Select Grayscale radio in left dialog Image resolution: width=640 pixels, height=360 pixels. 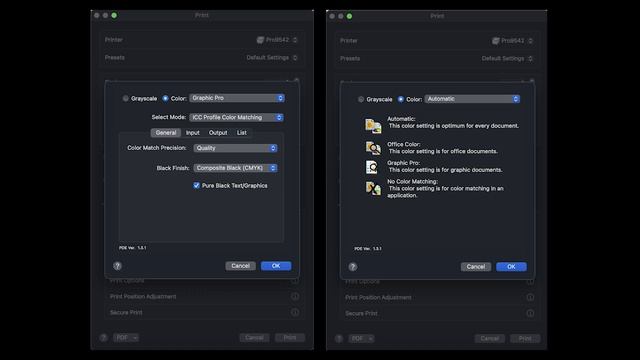click(x=126, y=98)
